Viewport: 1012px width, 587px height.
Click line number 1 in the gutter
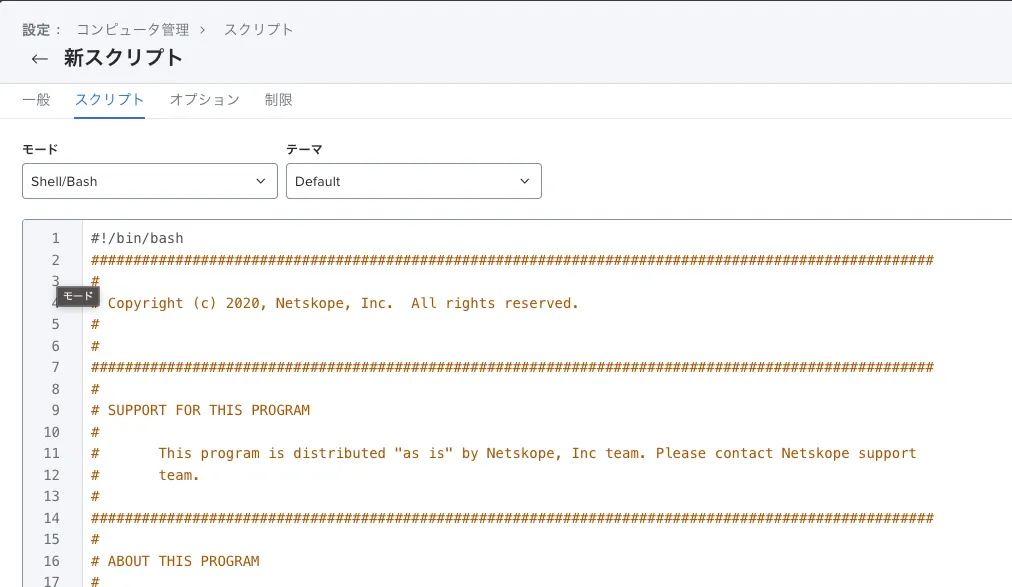click(x=55, y=239)
